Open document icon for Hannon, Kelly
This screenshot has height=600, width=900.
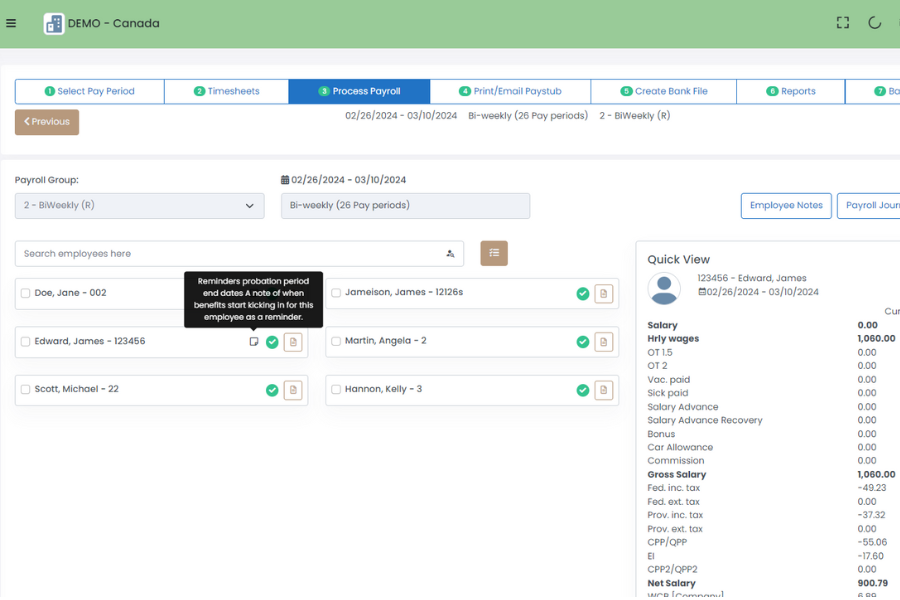[x=603, y=390]
